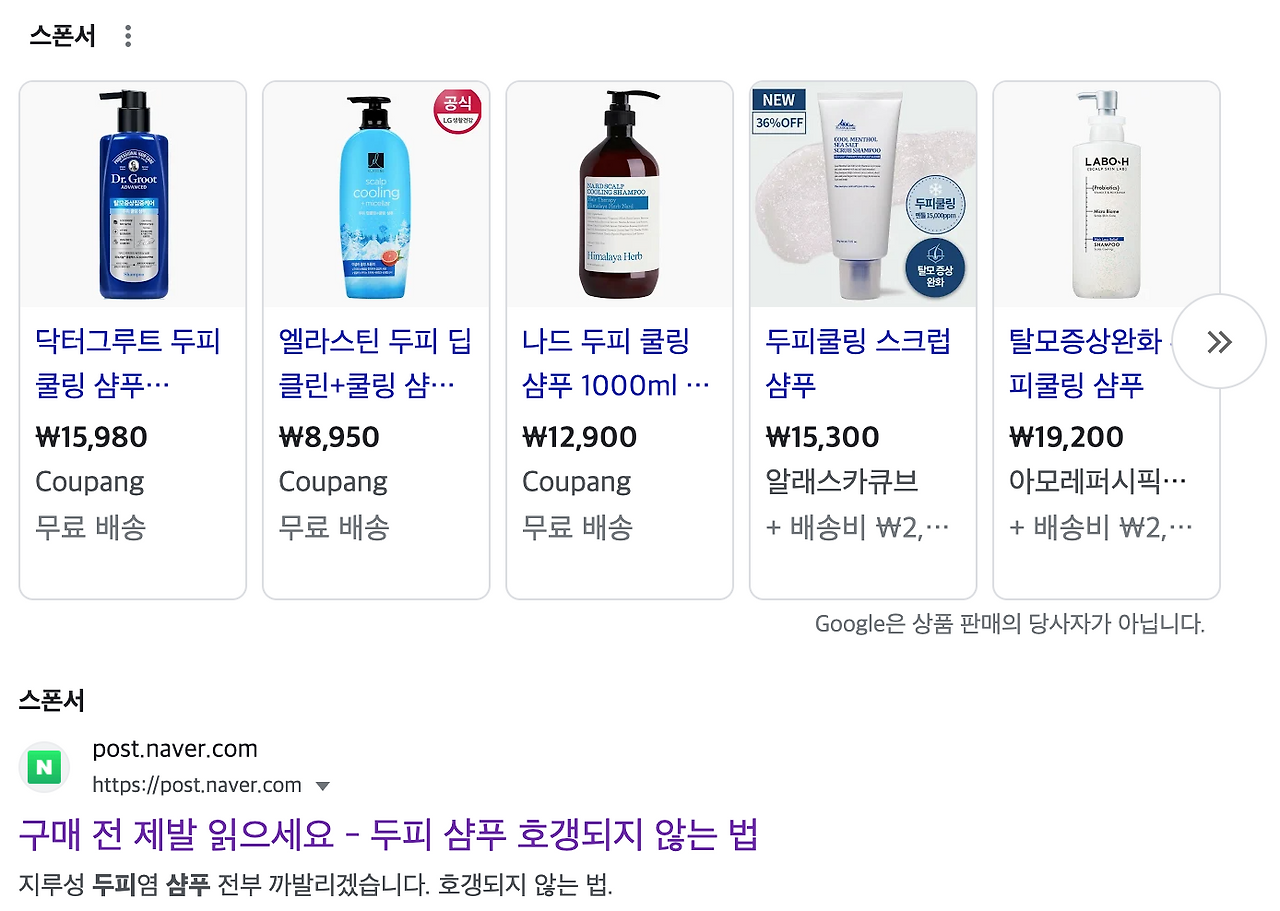Open the three-dot sponsor options menu
Viewport: 1280px width, 911px height.
tap(127, 37)
